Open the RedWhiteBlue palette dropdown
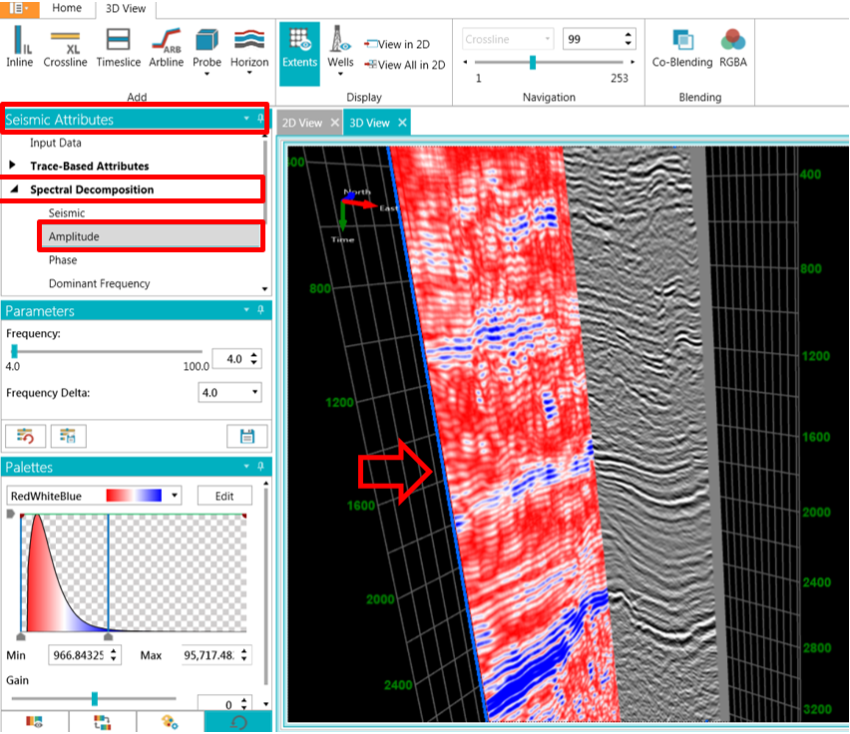 [x=173, y=495]
